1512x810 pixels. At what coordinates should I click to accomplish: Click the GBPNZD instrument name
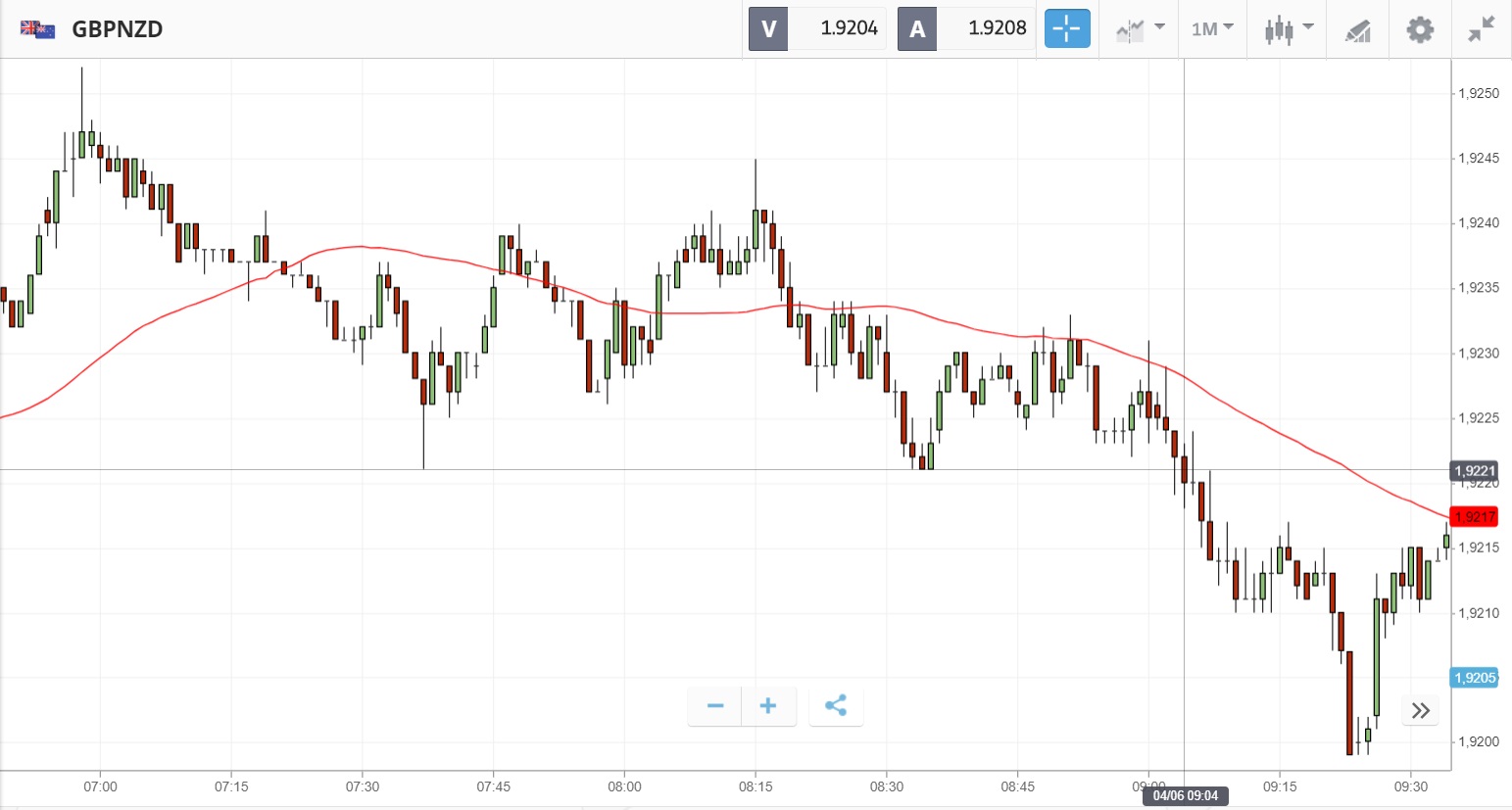point(118,29)
